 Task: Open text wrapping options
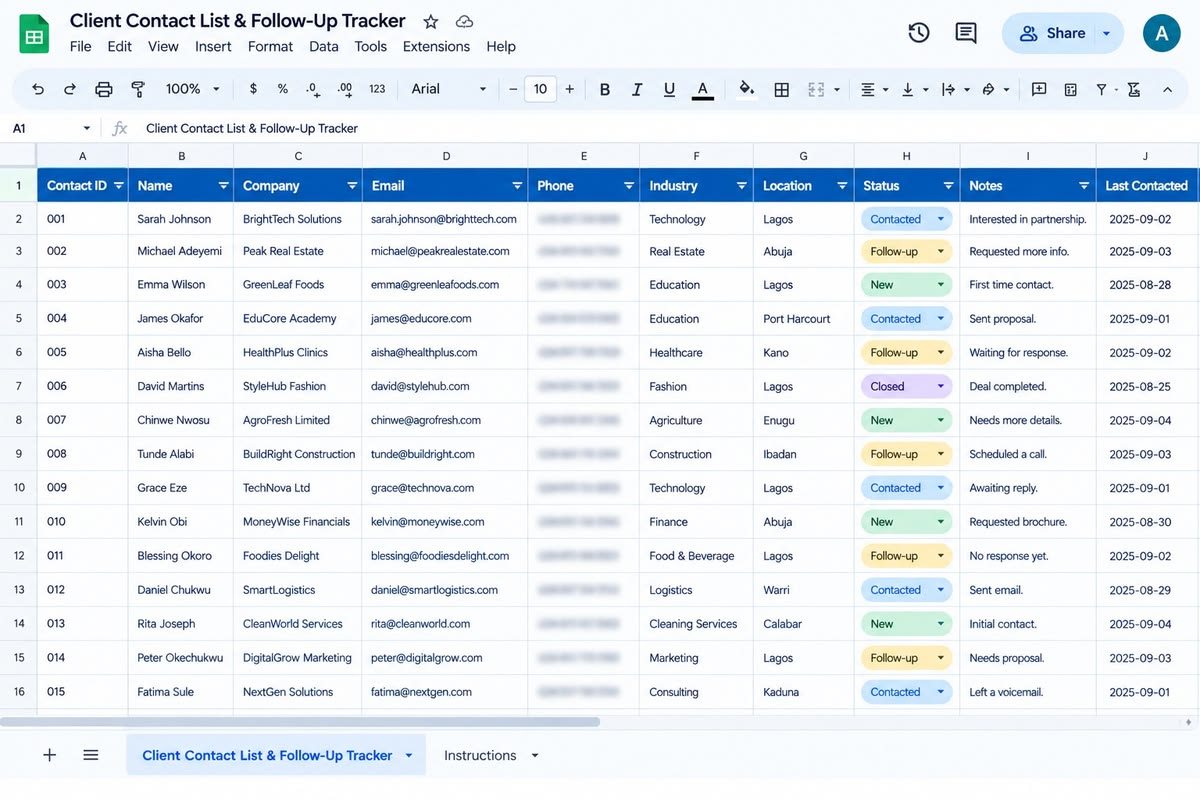955,89
